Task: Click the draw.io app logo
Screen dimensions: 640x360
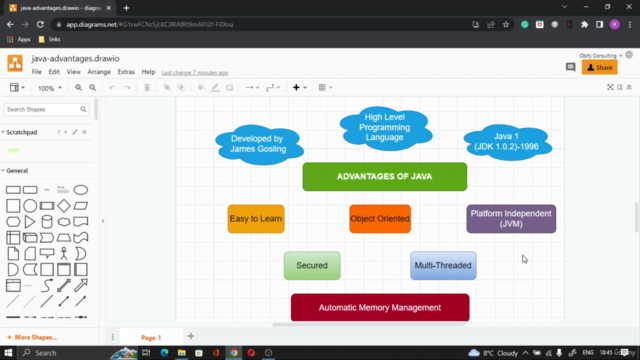Action: click(15, 63)
